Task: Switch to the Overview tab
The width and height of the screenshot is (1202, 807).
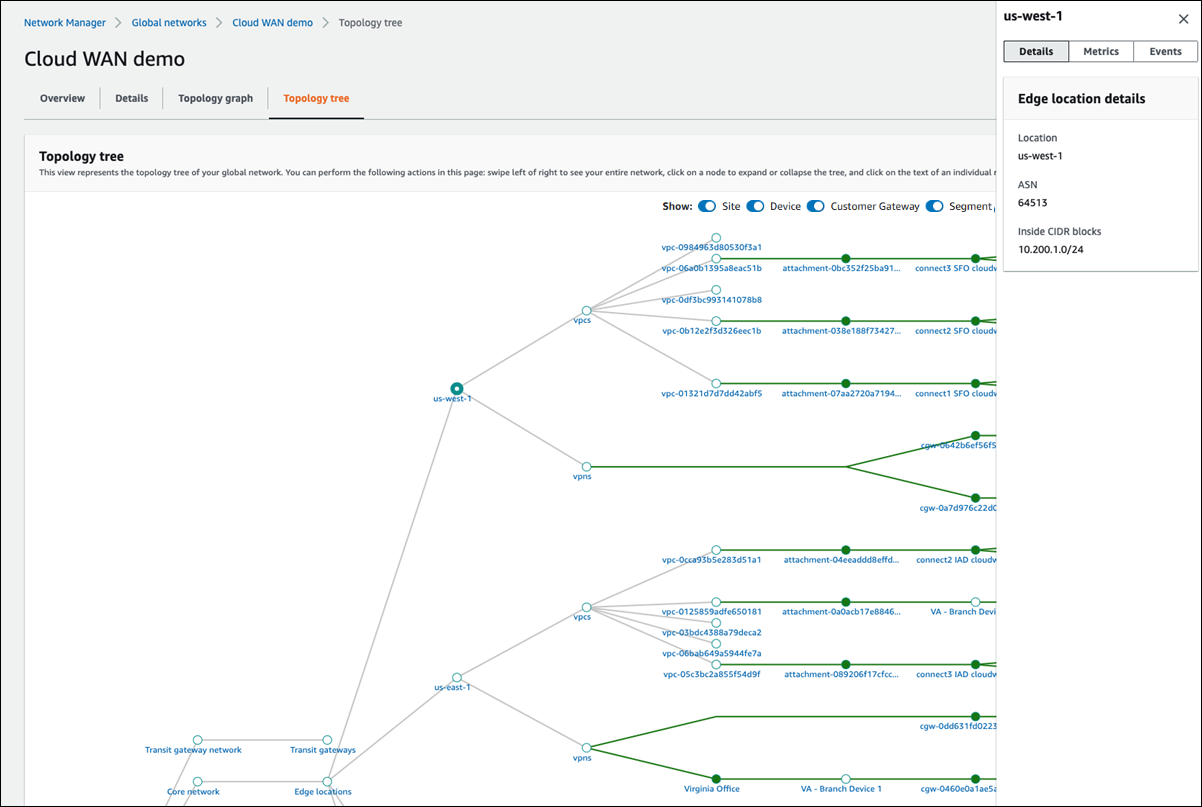Action: click(62, 98)
